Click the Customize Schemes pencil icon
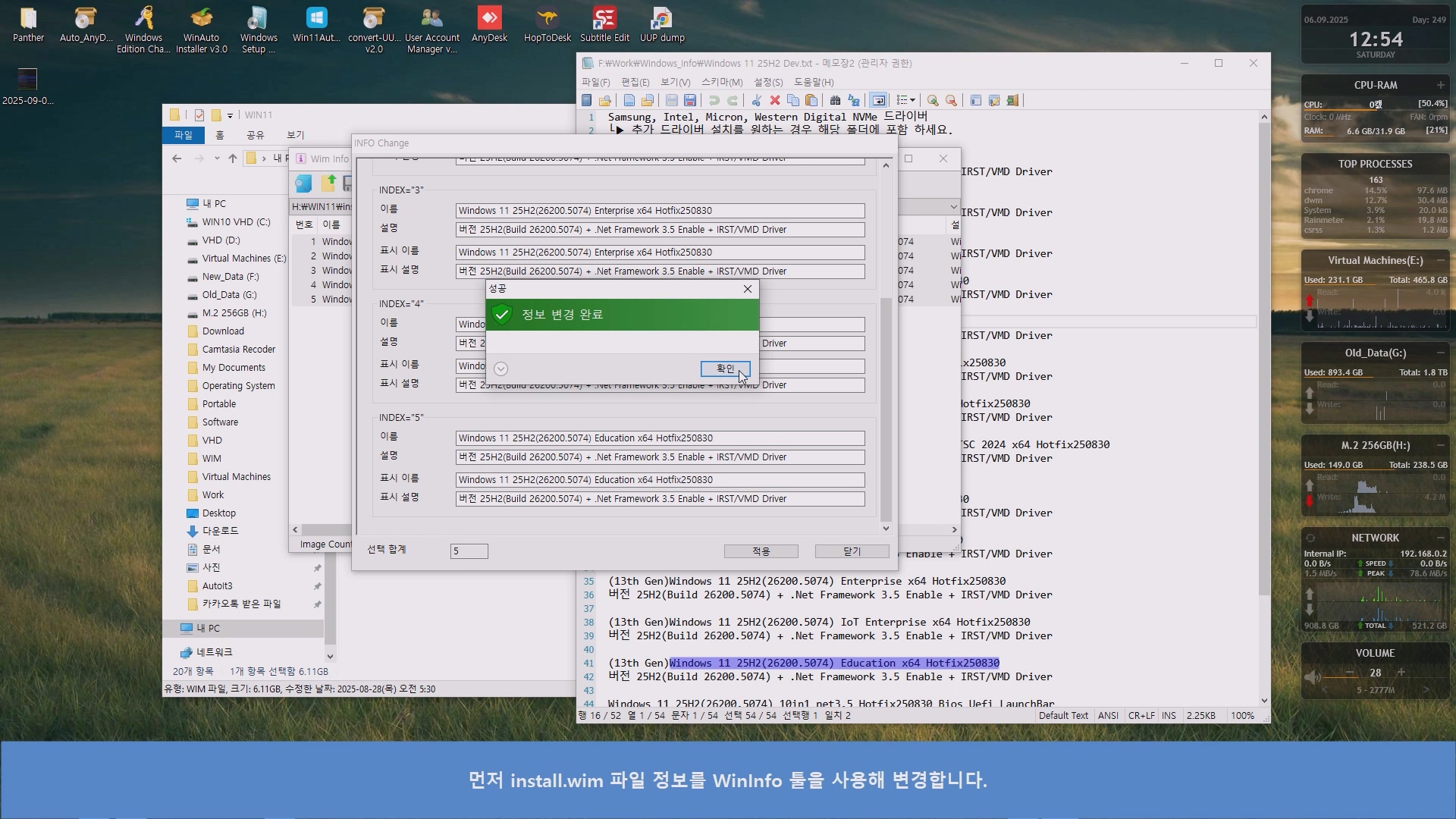Viewport: 1456px width, 819px height. (994, 100)
